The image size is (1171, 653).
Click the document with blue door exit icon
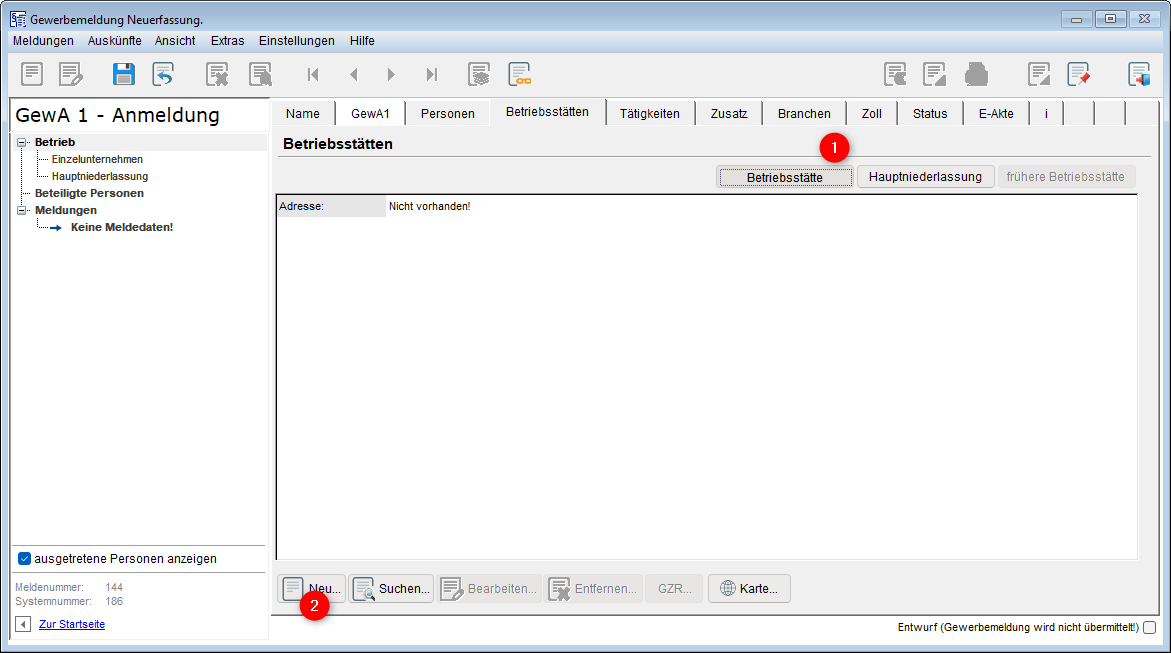pyautogui.click(x=1139, y=74)
